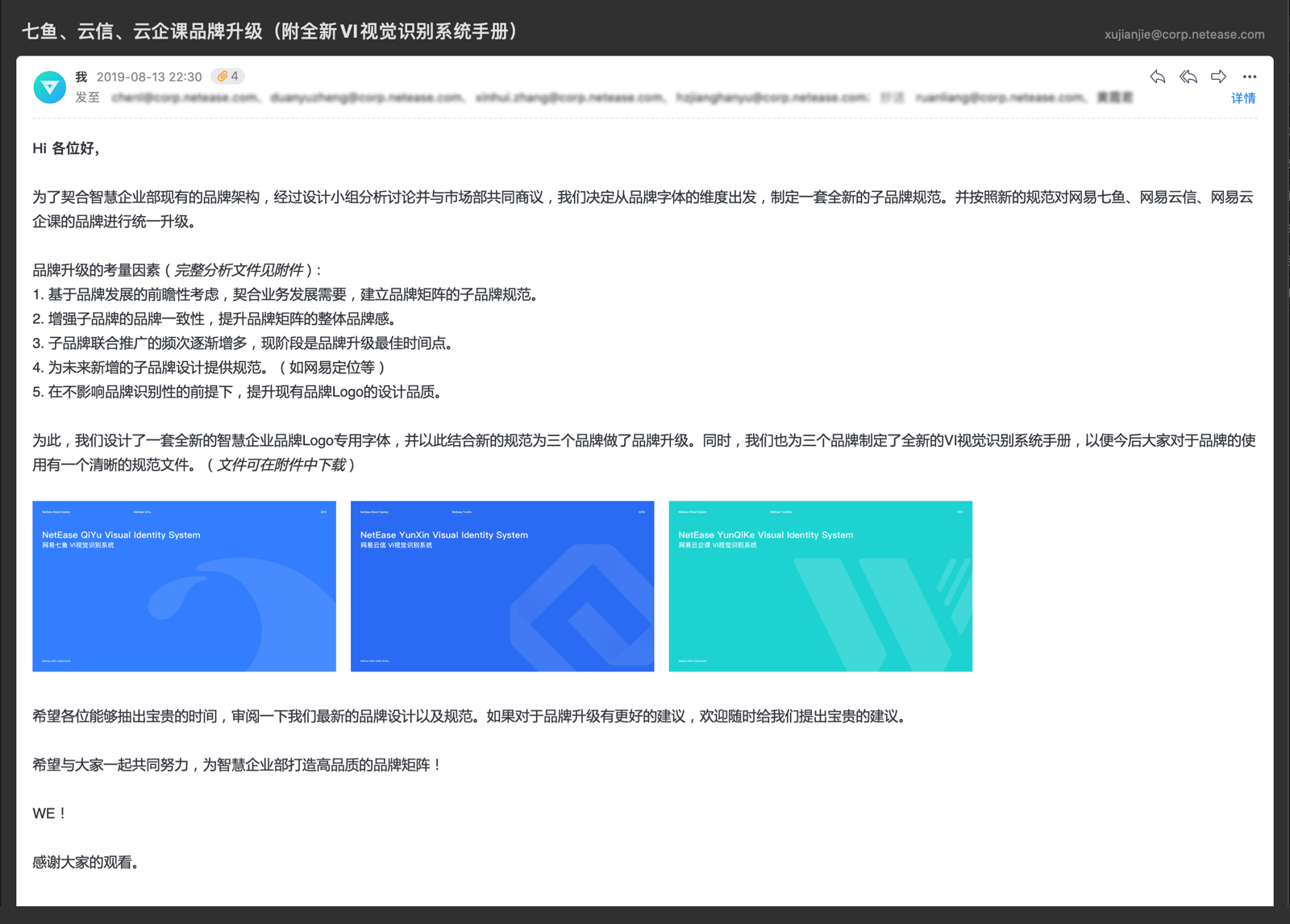The image size is (1290, 924).
Task: Open the teal NetEase YunQiKe thumbnail
Action: (x=820, y=586)
